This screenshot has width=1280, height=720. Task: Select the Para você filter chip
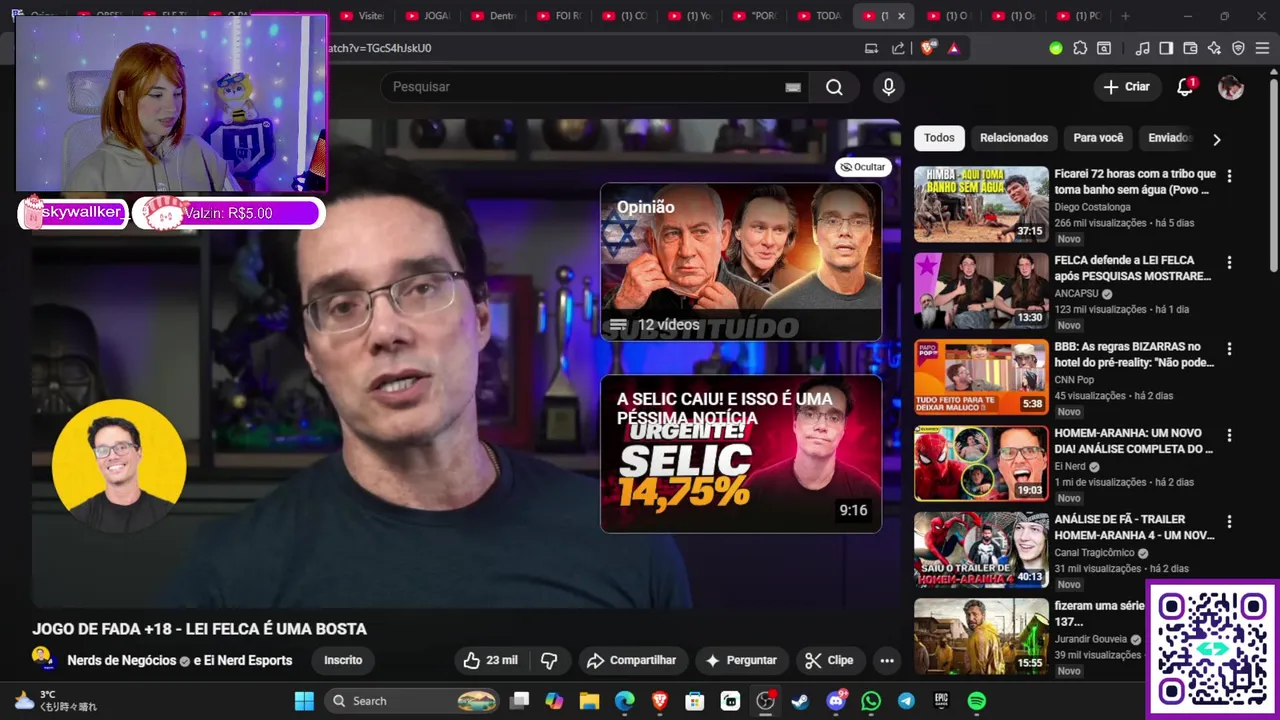click(1098, 138)
